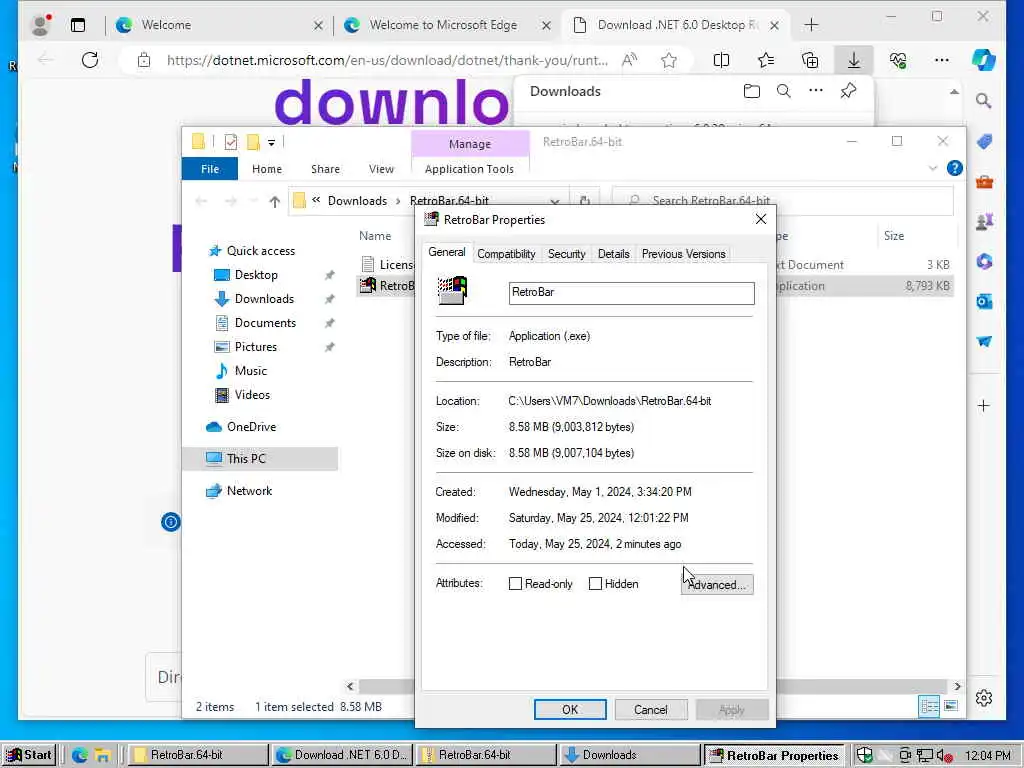
Task: Cancel the RetroBar Properties dialog
Action: pos(650,710)
